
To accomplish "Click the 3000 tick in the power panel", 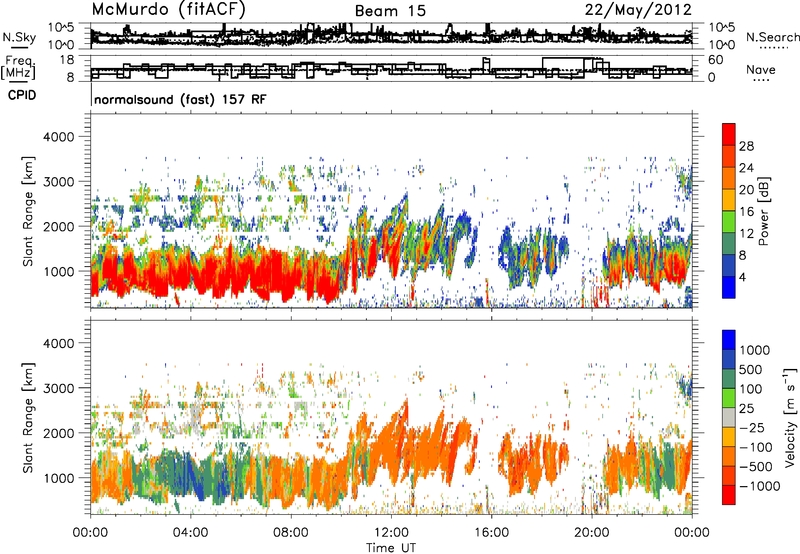I will click(58, 182).
